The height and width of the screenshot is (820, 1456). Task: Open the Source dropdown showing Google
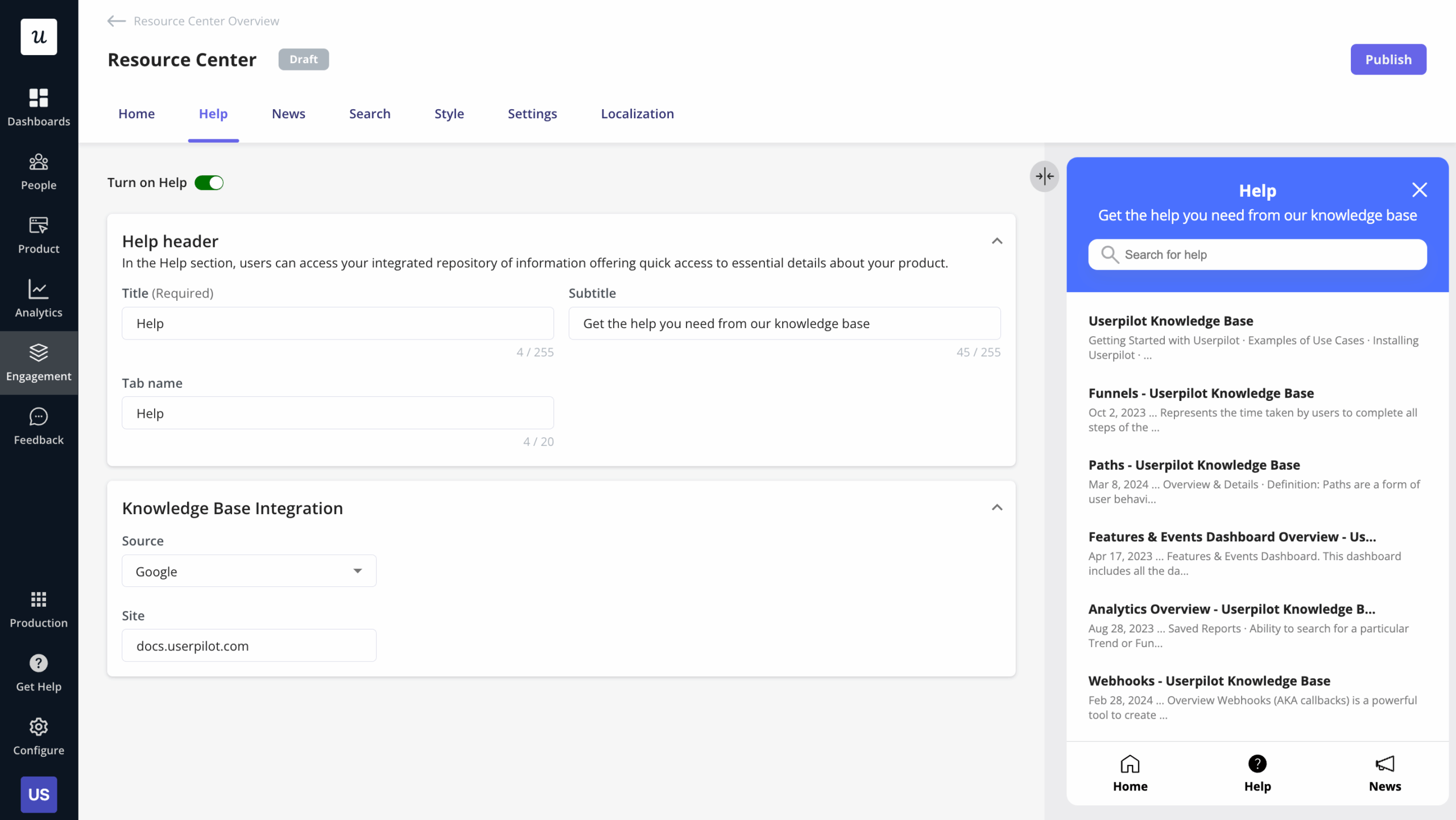point(249,571)
